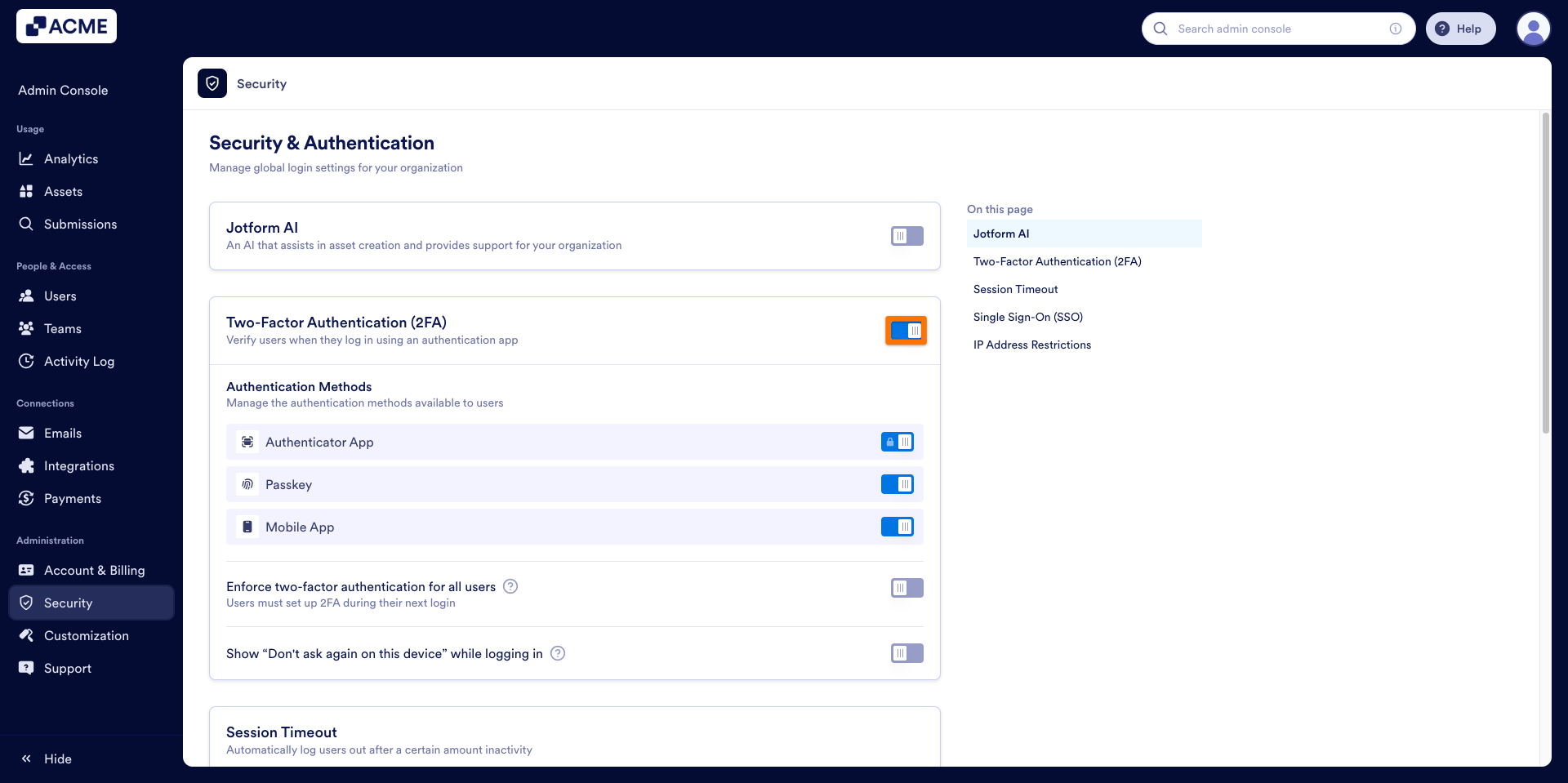The height and width of the screenshot is (783, 1568).
Task: Jump to Session Timeout via page outline
Action: tap(1015, 289)
